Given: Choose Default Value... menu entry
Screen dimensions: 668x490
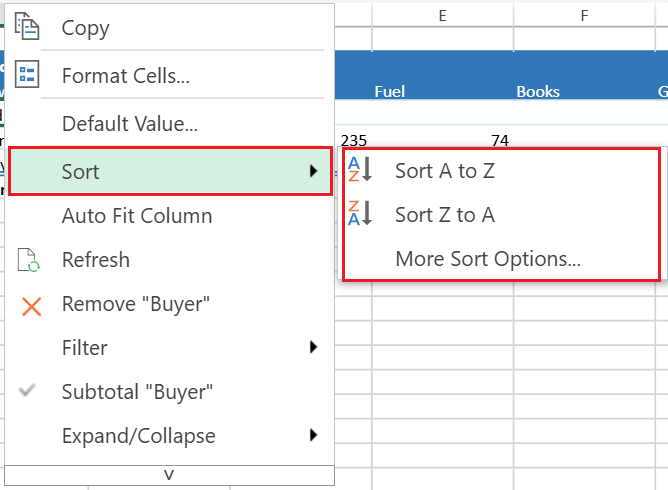Looking at the screenshot, I should pyautogui.click(x=129, y=124).
